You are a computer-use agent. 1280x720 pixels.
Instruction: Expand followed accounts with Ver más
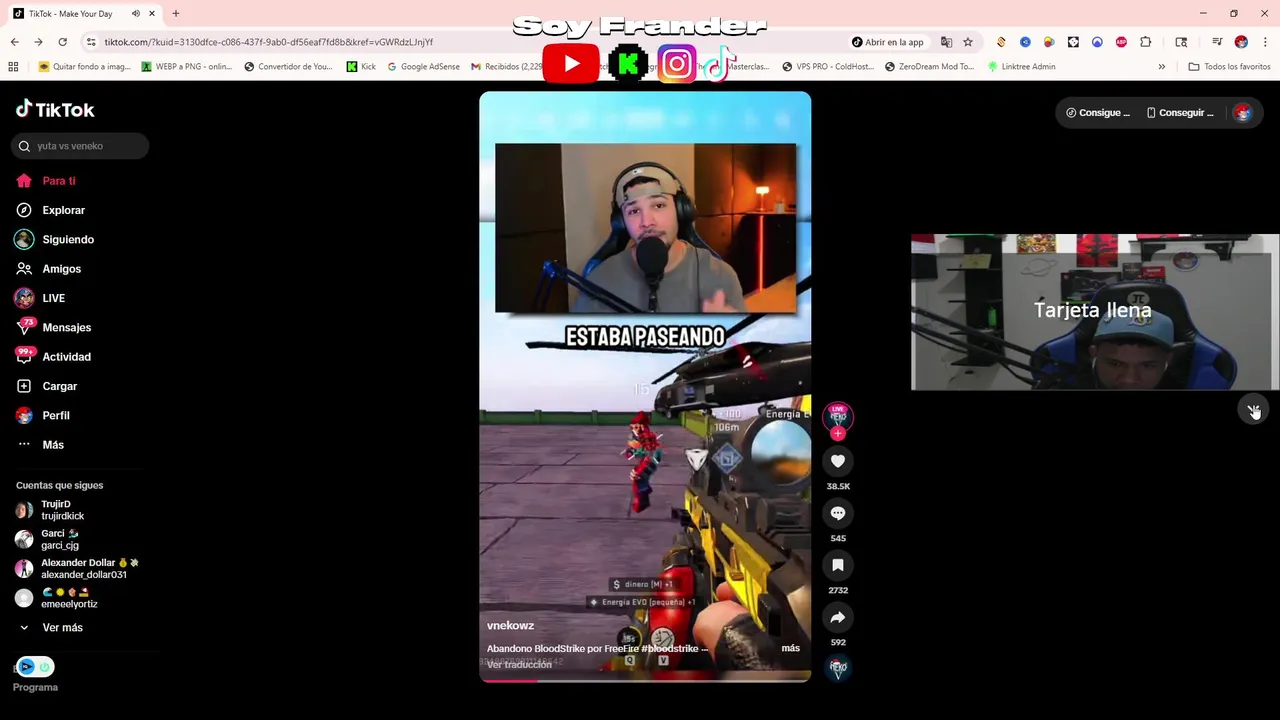51,628
